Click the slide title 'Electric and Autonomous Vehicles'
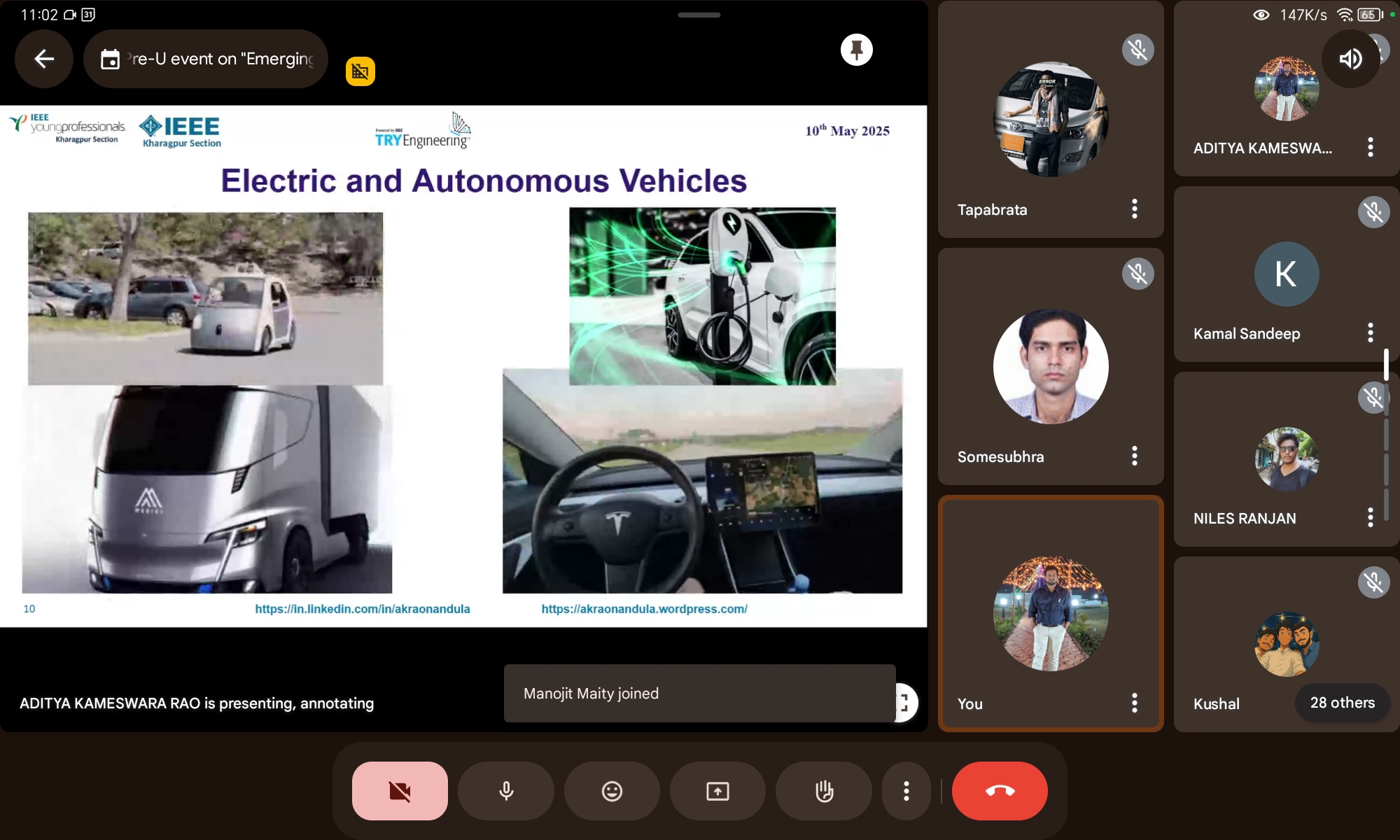Viewport: 1400px width, 840px height. click(x=484, y=181)
